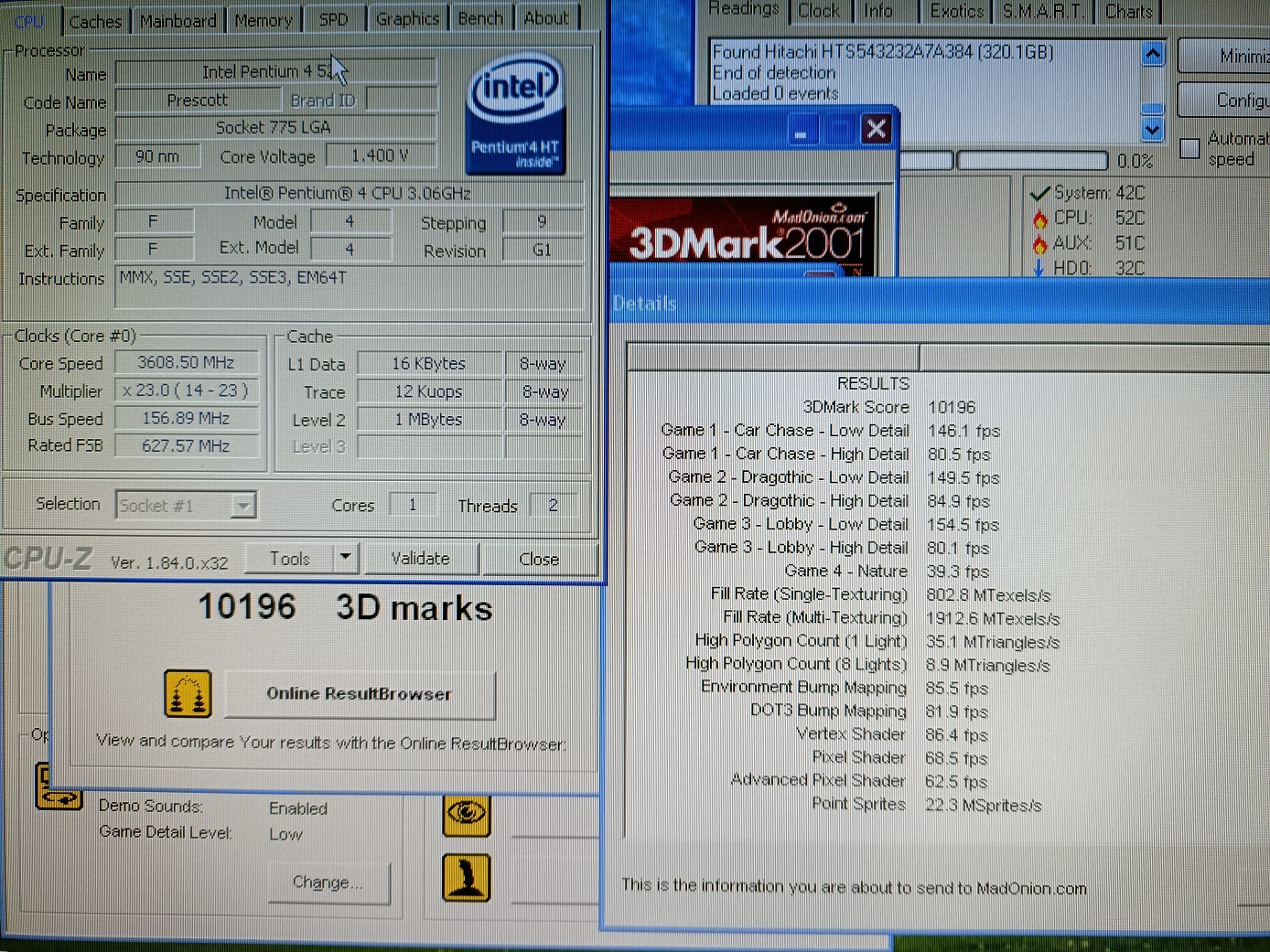The height and width of the screenshot is (952, 1270).
Task: Click the Instructions field MMX, SSE, SSE2
Action: (x=349, y=286)
